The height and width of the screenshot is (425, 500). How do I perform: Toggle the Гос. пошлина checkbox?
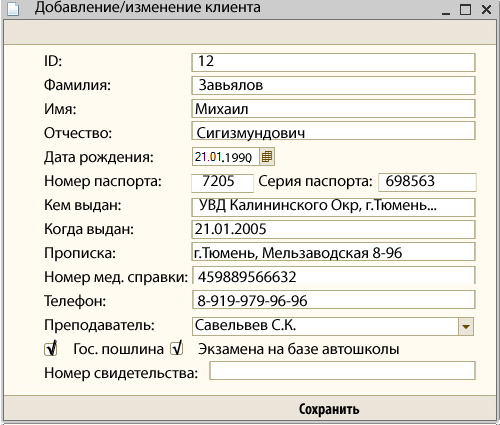51,349
